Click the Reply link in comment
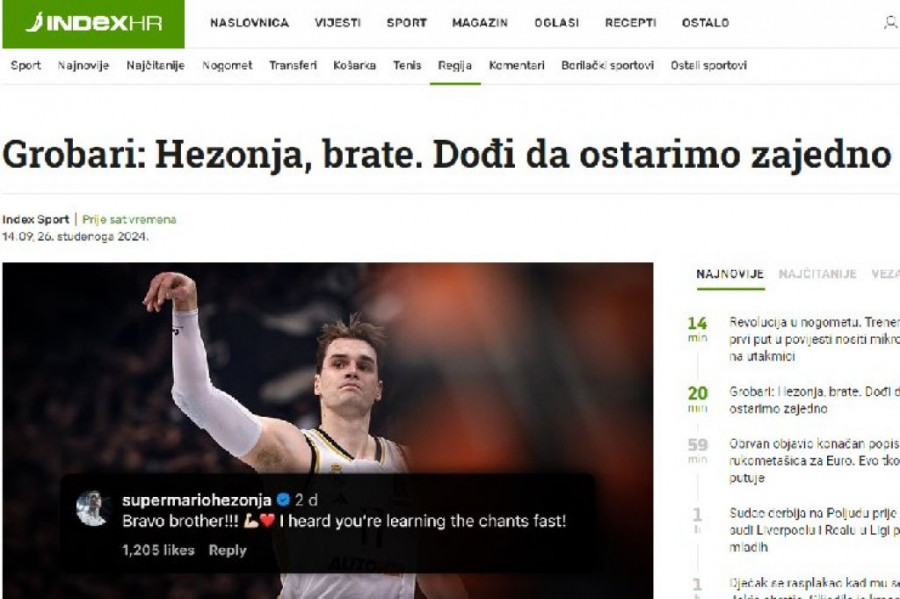 click(x=227, y=550)
